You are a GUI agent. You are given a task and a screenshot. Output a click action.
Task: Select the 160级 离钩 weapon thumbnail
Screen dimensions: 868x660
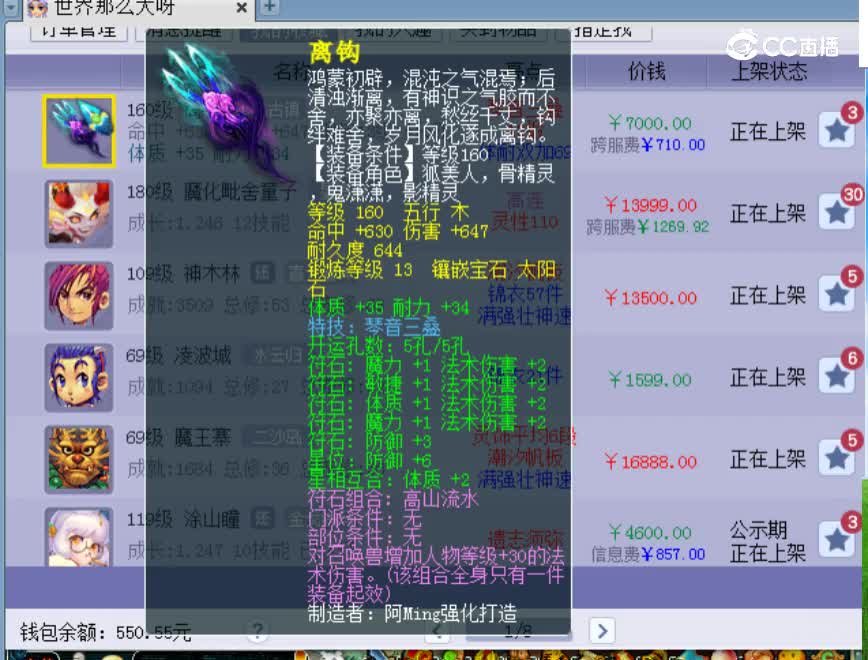point(79,131)
